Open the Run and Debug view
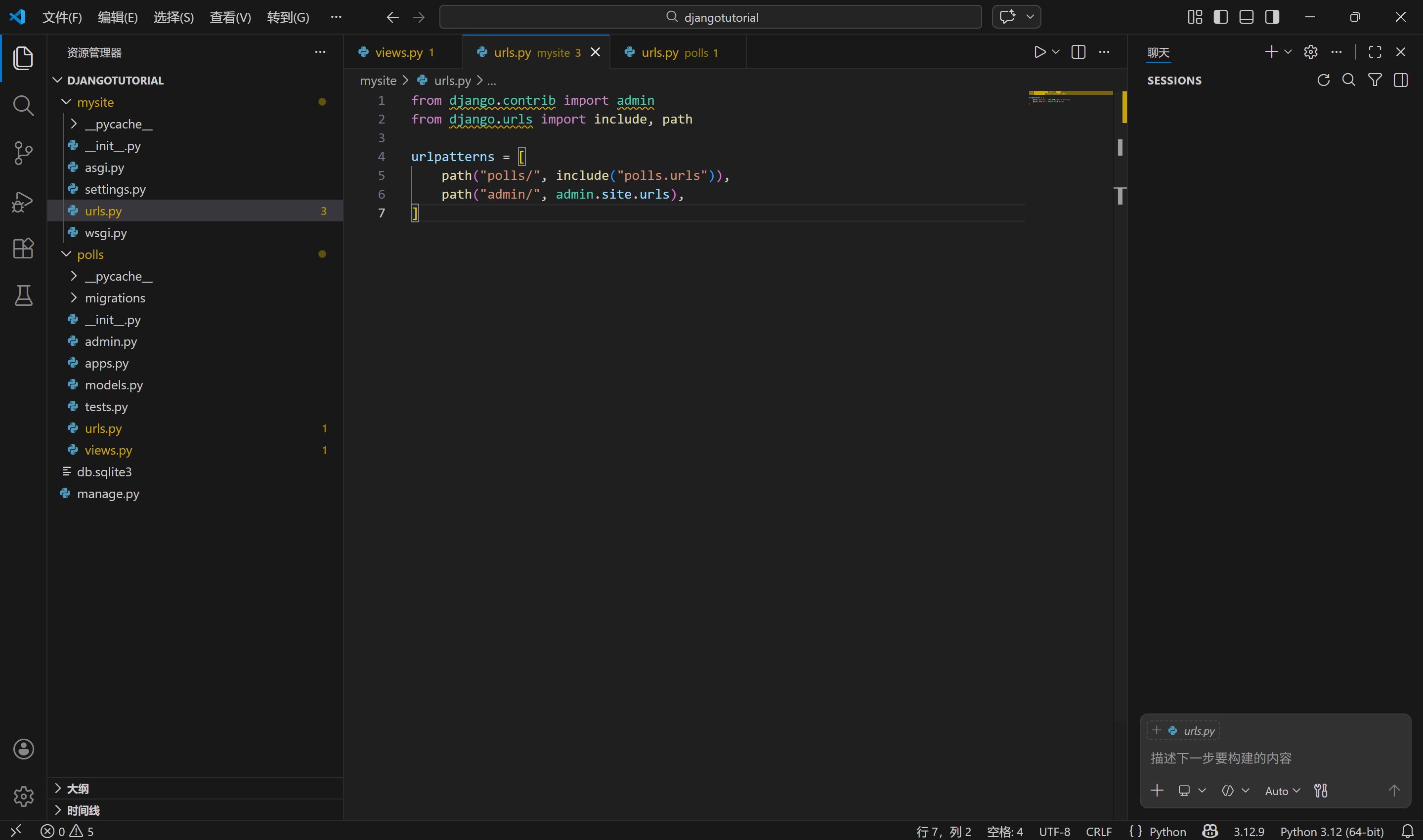 23,201
